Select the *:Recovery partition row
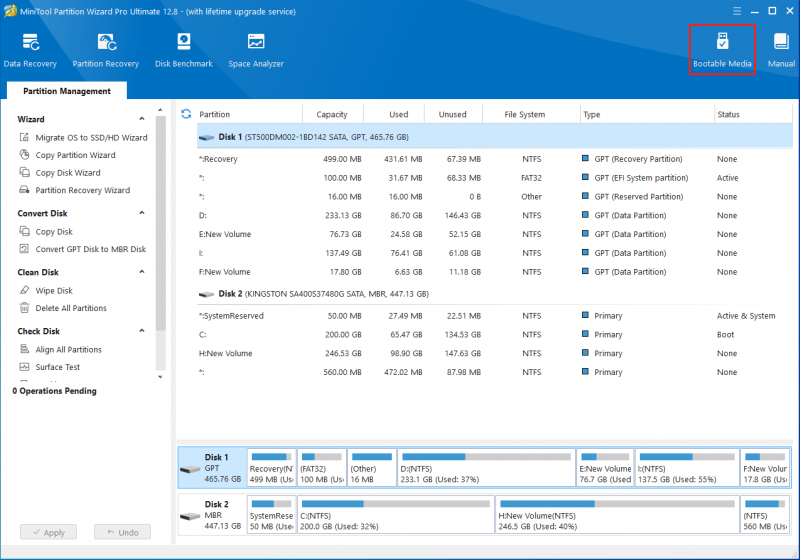800x560 pixels. click(494, 159)
